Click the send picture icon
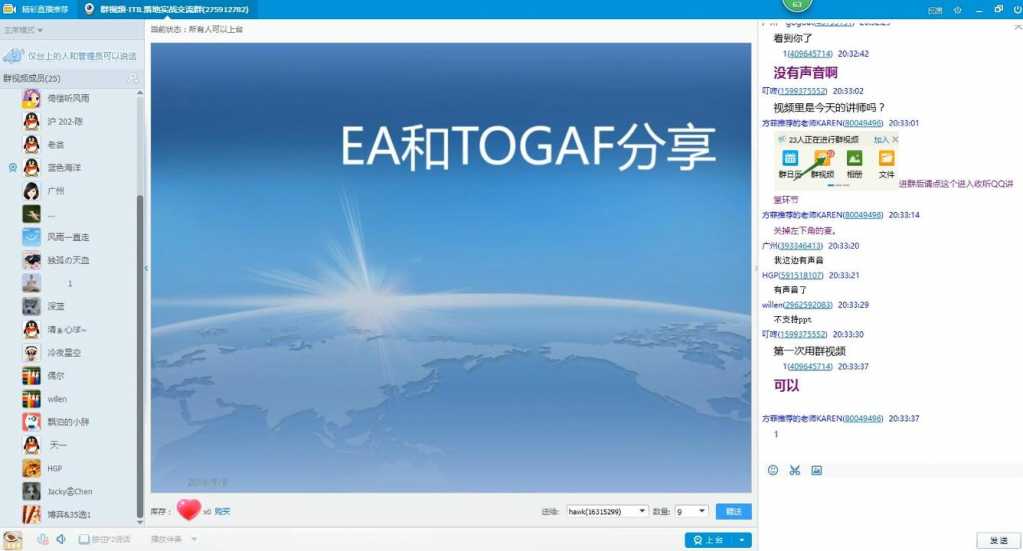Image resolution: width=1023 pixels, height=551 pixels. click(x=816, y=470)
